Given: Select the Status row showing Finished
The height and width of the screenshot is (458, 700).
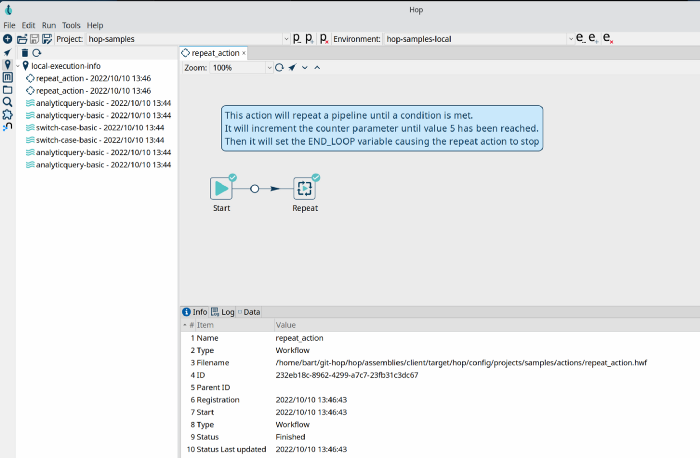Looking at the screenshot, I should pyautogui.click(x=440, y=437).
